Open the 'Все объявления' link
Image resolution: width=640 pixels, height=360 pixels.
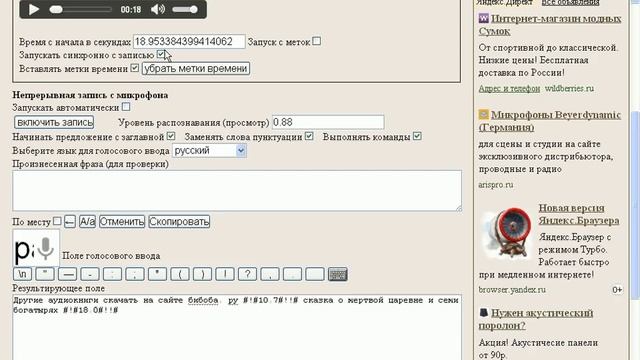click(x=570, y=3)
